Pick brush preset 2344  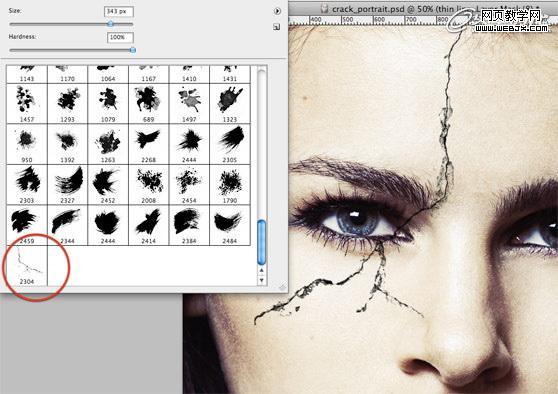pos(68,225)
